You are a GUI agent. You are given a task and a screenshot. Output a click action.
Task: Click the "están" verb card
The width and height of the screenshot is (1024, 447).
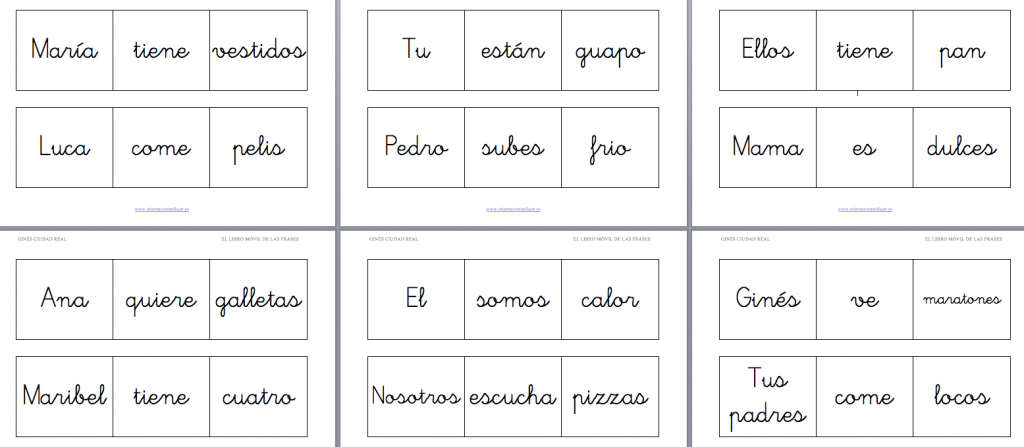[512, 51]
